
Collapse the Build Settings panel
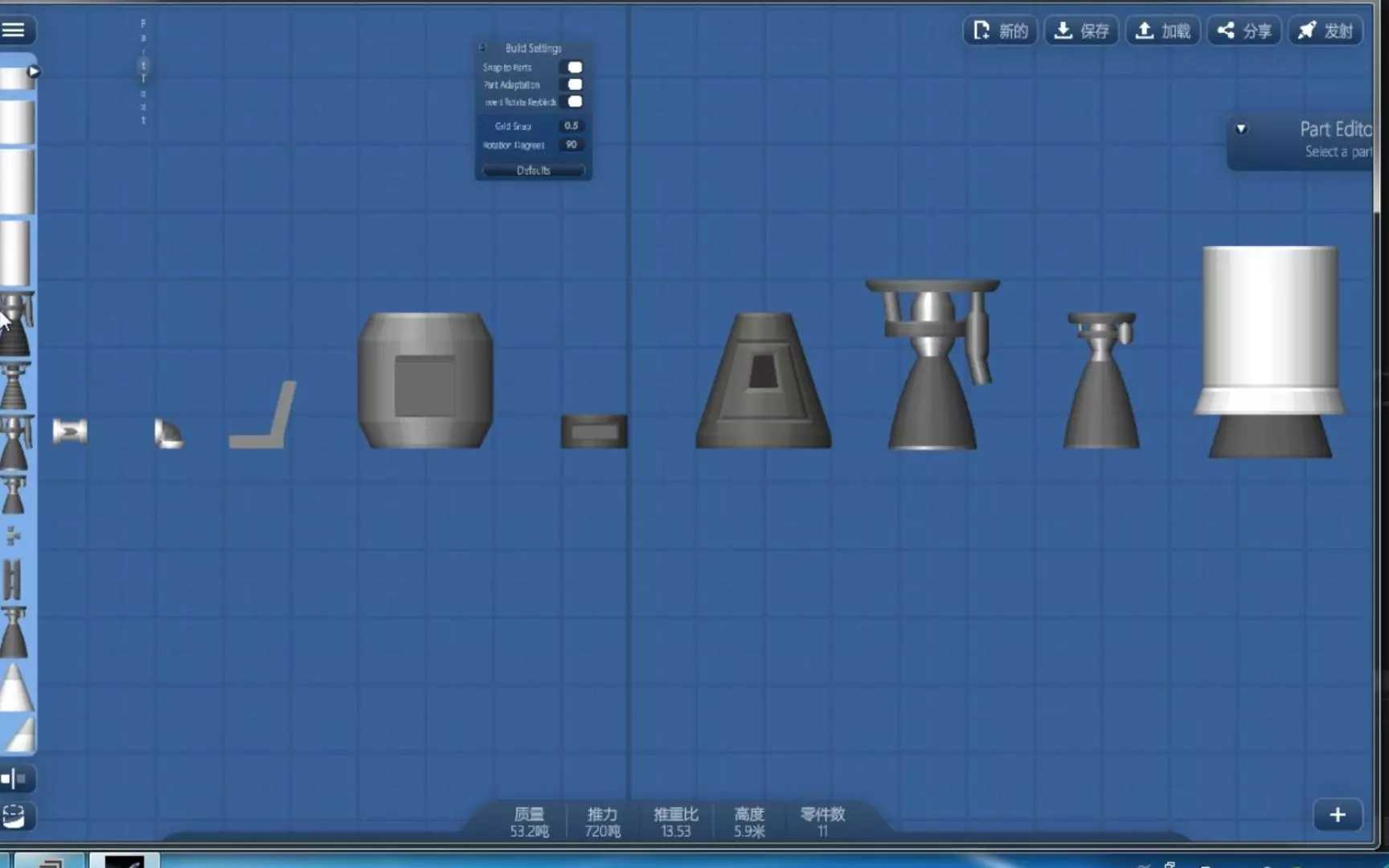tap(483, 47)
